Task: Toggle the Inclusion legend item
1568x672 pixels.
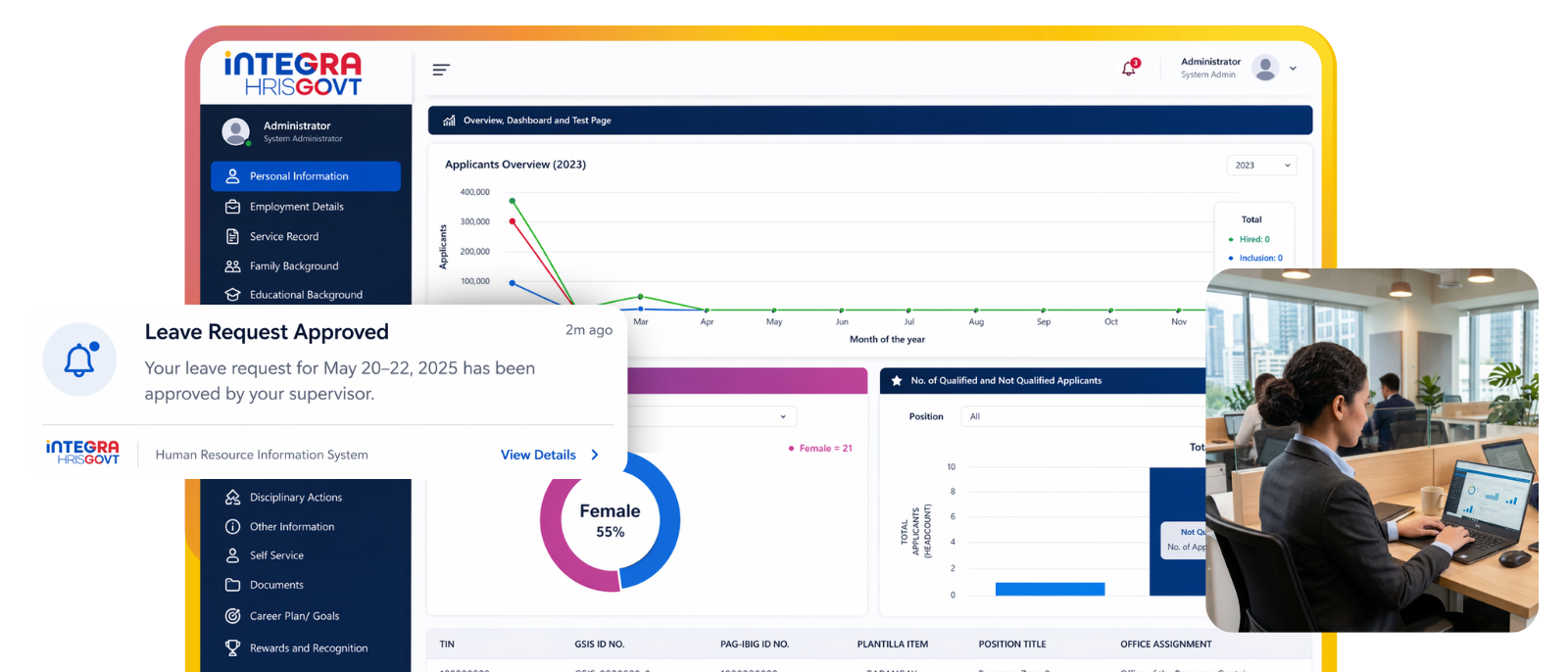Action: click(1258, 259)
